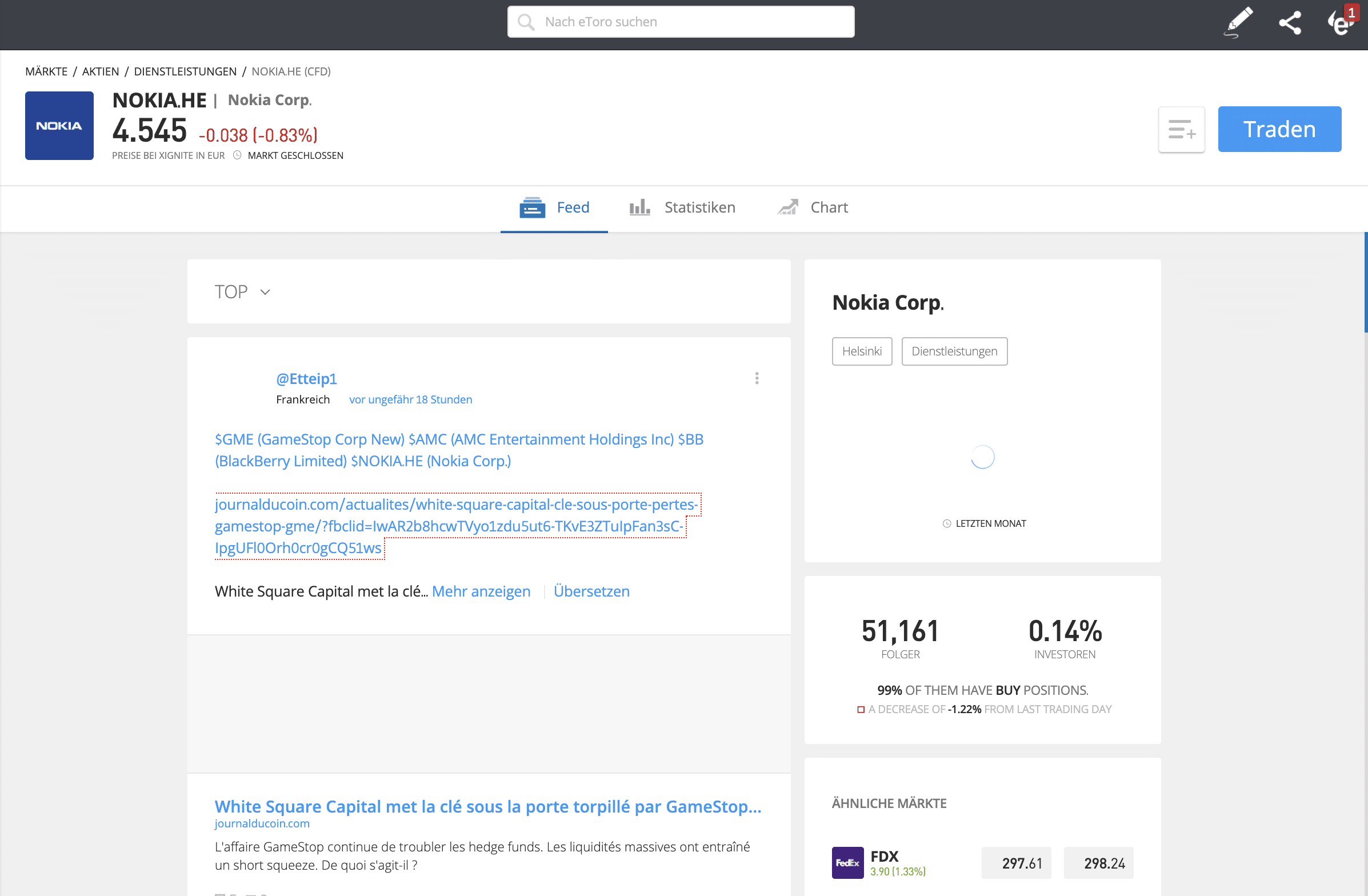1368x896 pixels.
Task: Switch to the Statistiken tab
Action: tap(682, 207)
